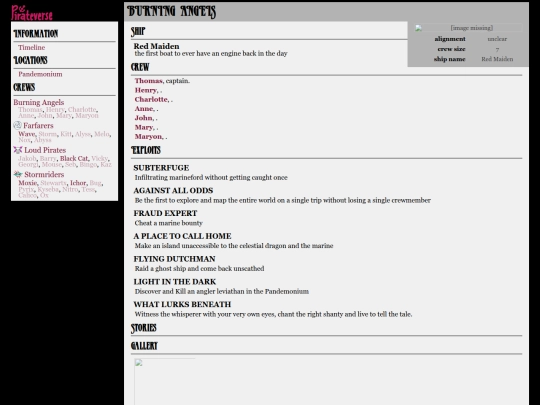Click the SUBTERFUGE exploit title
The image size is (540, 405).
click(161, 168)
